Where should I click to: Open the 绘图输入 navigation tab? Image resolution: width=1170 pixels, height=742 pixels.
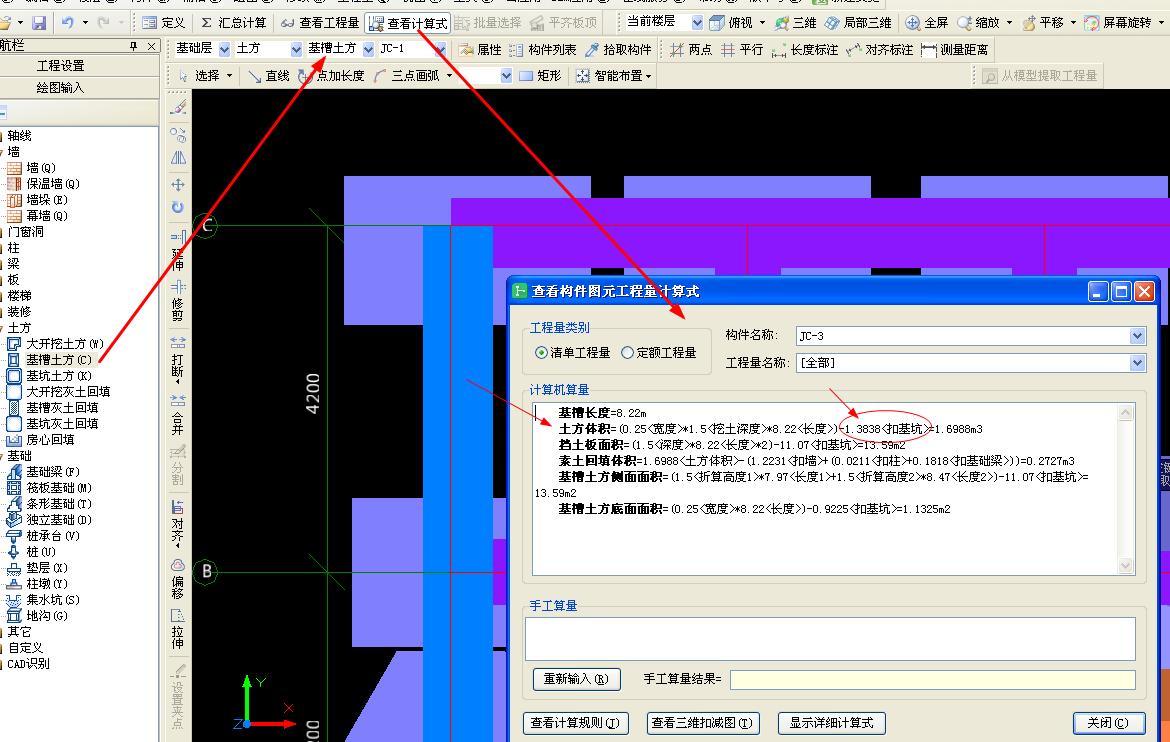click(x=61, y=88)
